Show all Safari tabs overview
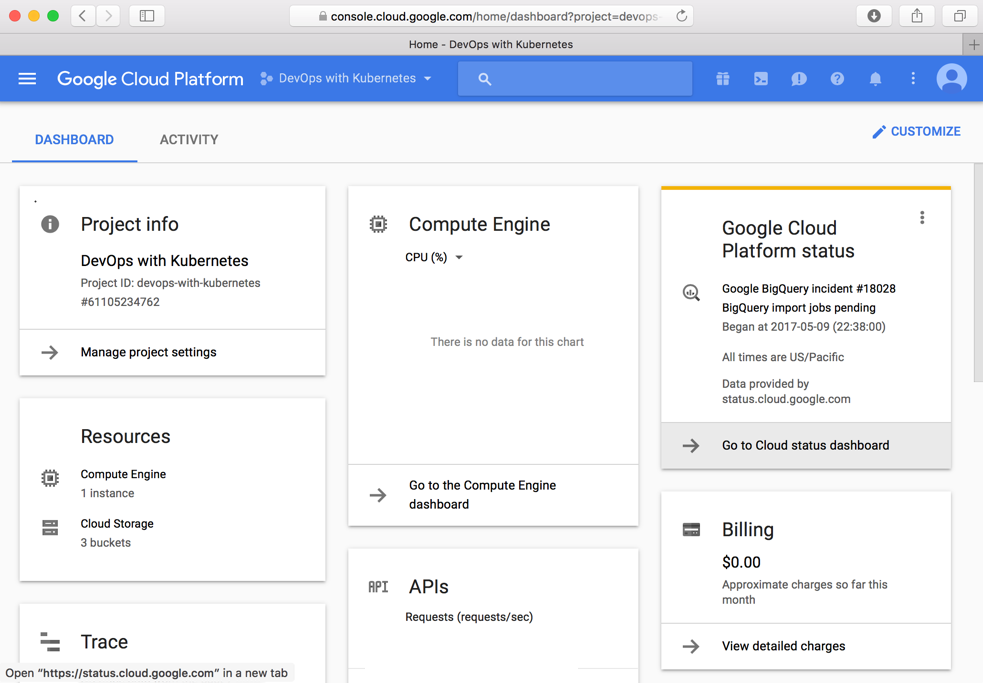The image size is (983, 683). tap(960, 16)
